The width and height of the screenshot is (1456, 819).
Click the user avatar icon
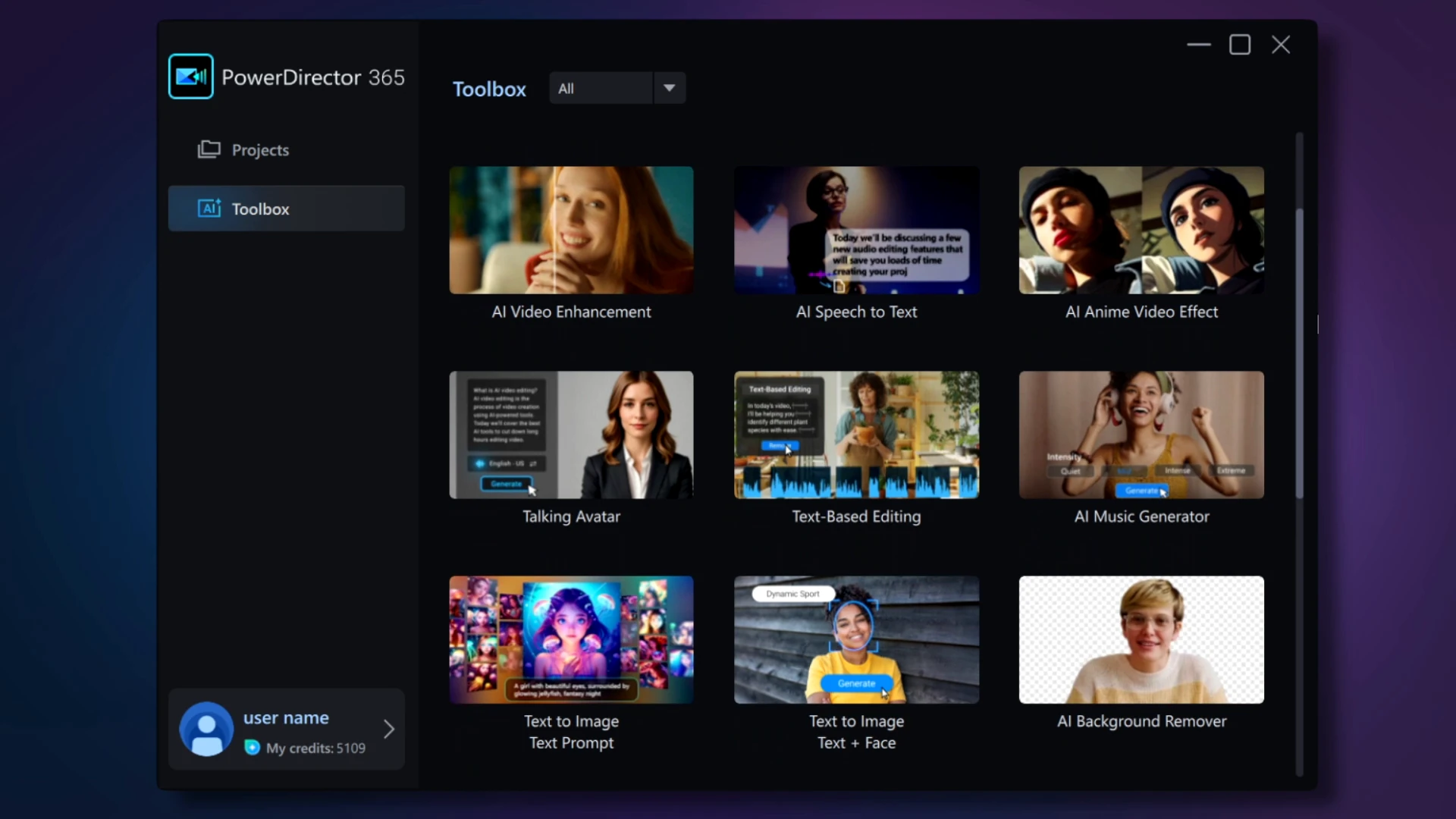click(x=206, y=729)
